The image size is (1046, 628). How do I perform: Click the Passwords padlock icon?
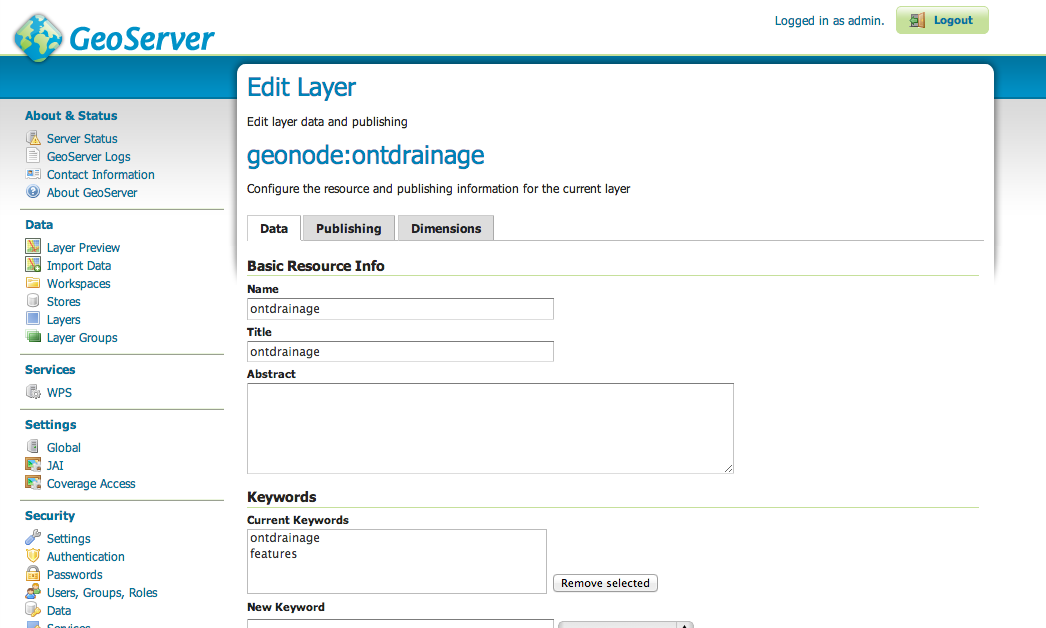click(33, 573)
